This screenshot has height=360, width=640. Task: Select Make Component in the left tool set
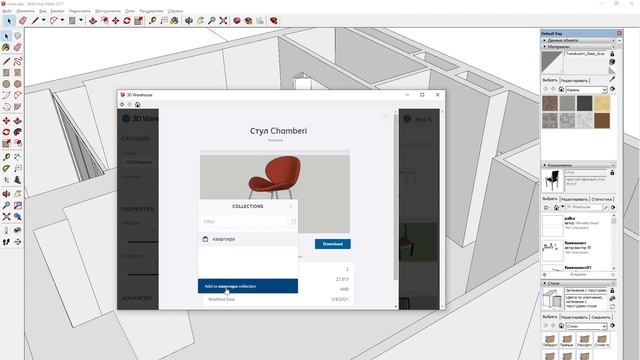18,36
